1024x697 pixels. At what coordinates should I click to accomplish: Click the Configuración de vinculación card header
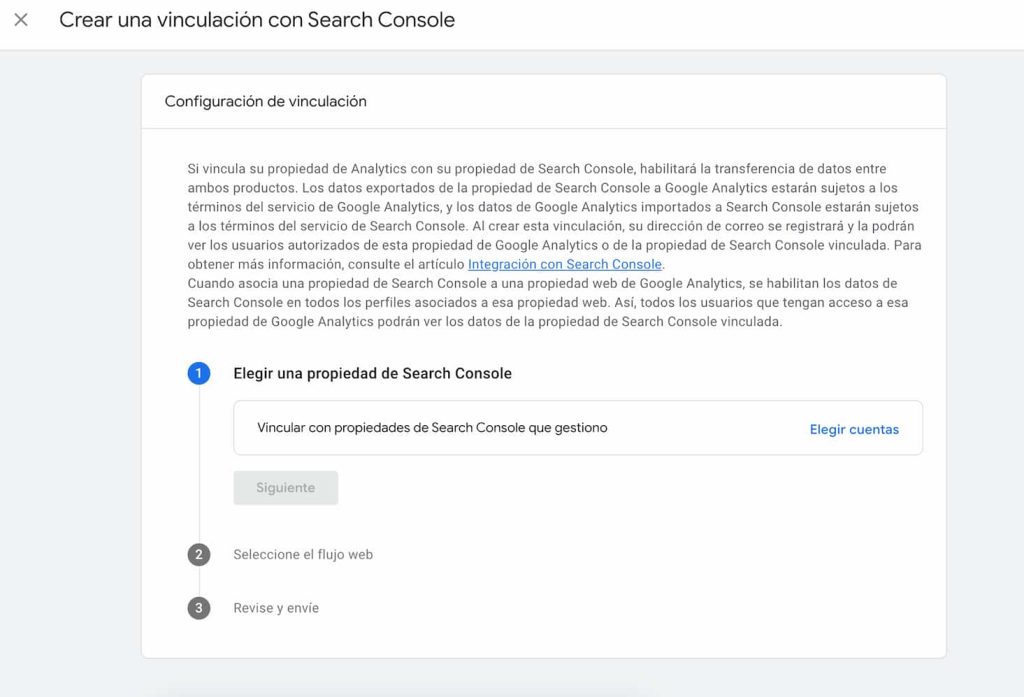click(x=265, y=101)
